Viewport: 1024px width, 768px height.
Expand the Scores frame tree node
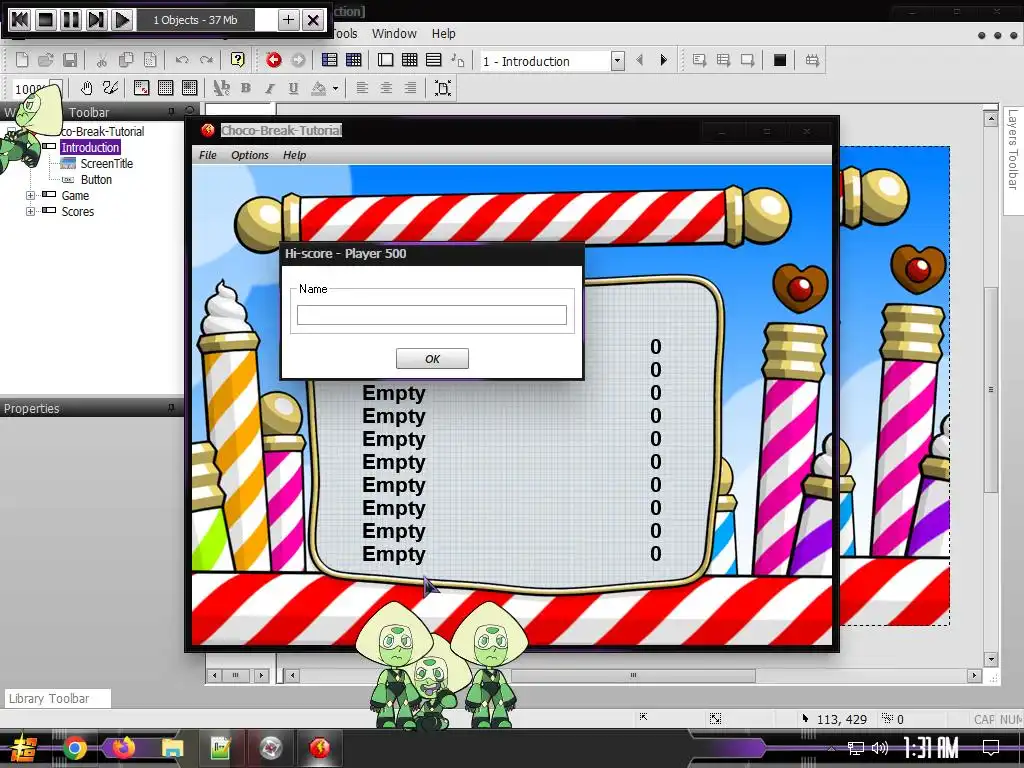(30, 212)
